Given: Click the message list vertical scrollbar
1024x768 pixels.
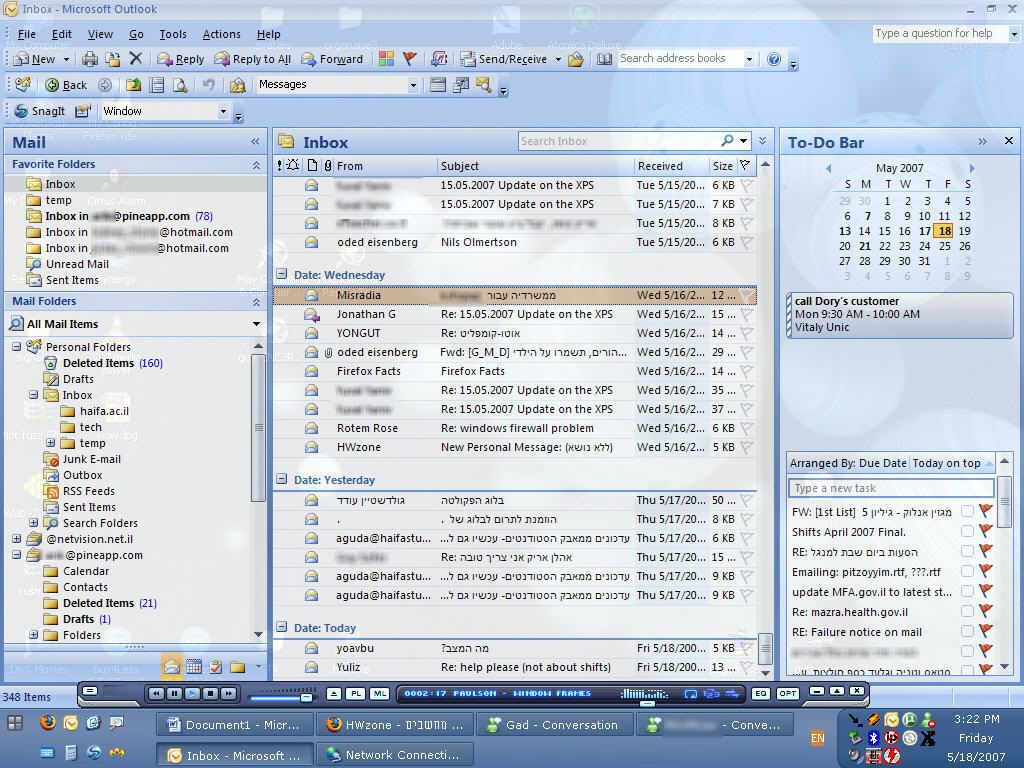Looking at the screenshot, I should tap(765, 418).
